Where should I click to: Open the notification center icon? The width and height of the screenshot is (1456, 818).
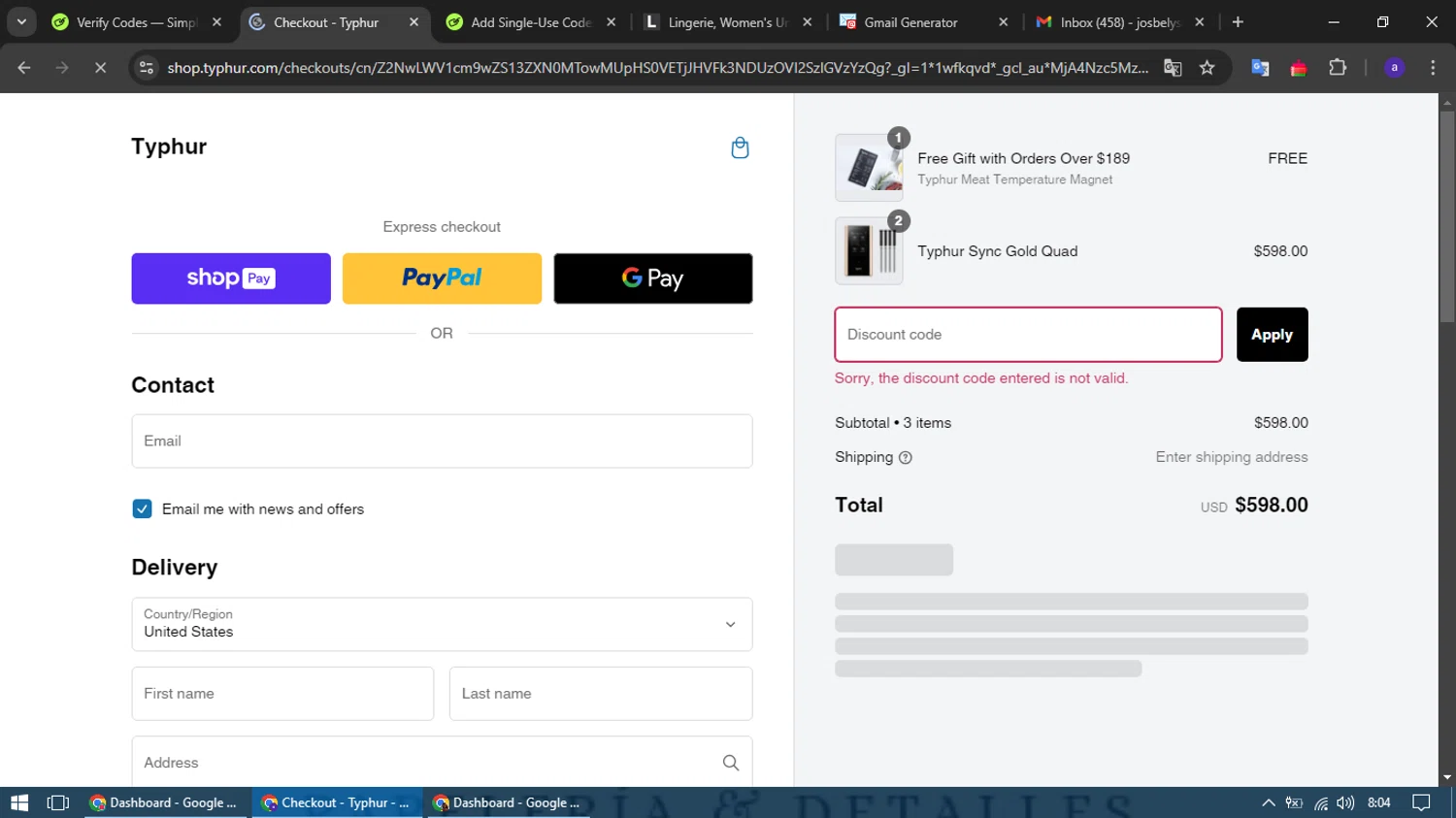pos(1421,802)
